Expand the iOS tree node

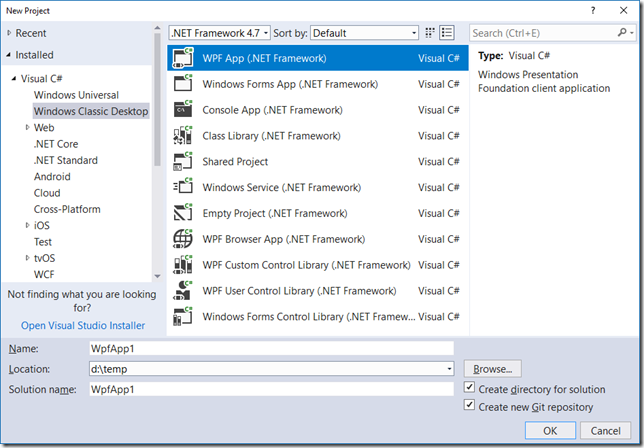28,225
